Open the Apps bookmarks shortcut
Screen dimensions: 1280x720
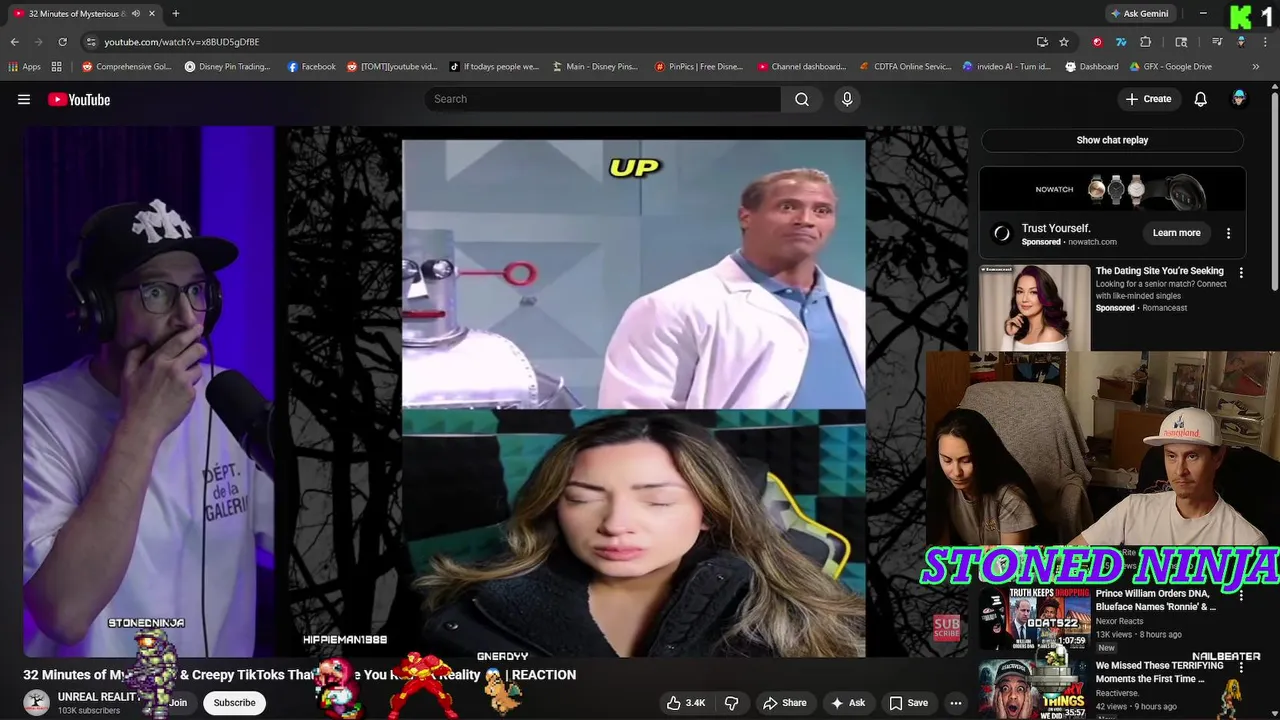[x=24, y=67]
